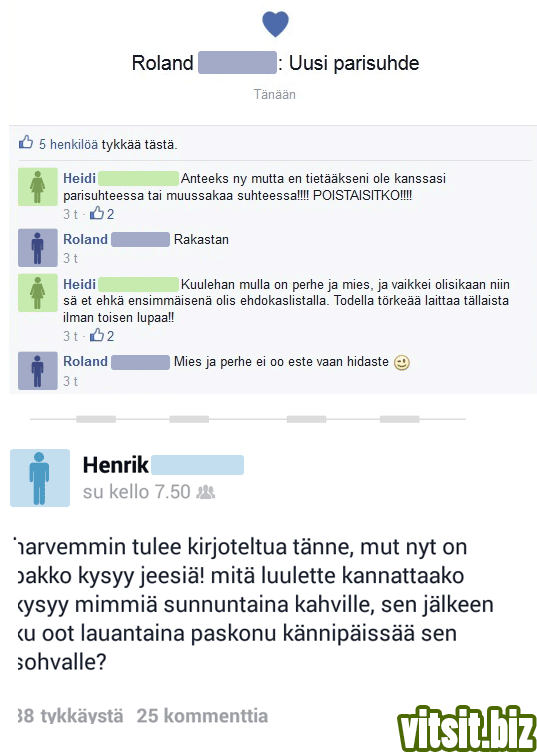Open Heidi's green avatar on first comment
537x754 pixels.
click(x=37, y=187)
